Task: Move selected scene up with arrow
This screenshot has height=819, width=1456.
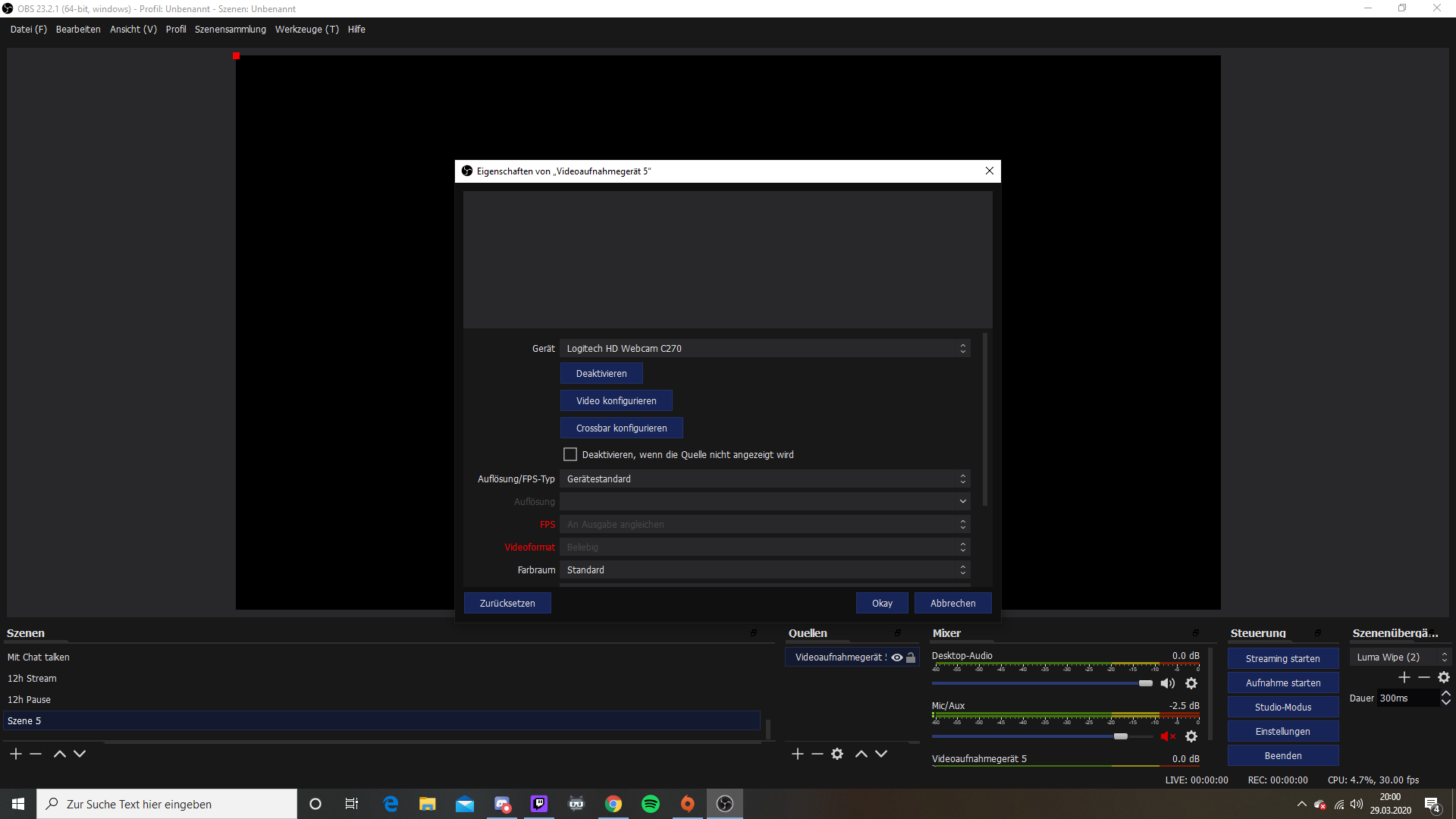Action: (x=60, y=754)
